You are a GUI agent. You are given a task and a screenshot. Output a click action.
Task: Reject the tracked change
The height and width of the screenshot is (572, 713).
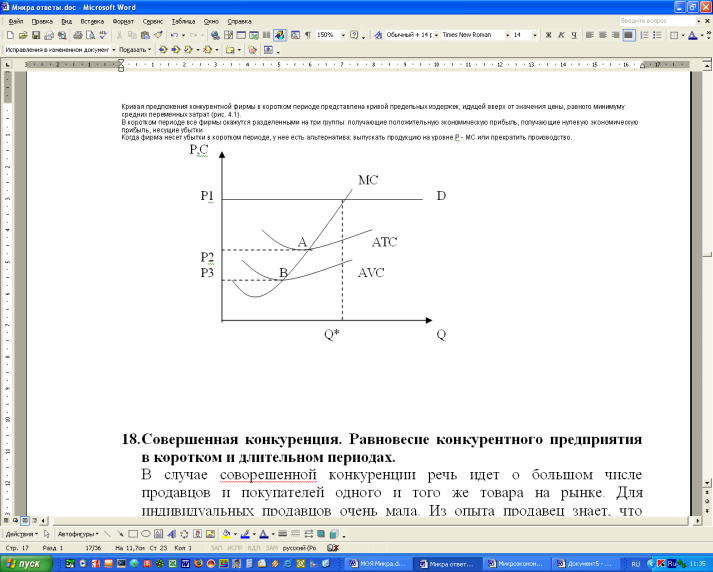click(208, 50)
